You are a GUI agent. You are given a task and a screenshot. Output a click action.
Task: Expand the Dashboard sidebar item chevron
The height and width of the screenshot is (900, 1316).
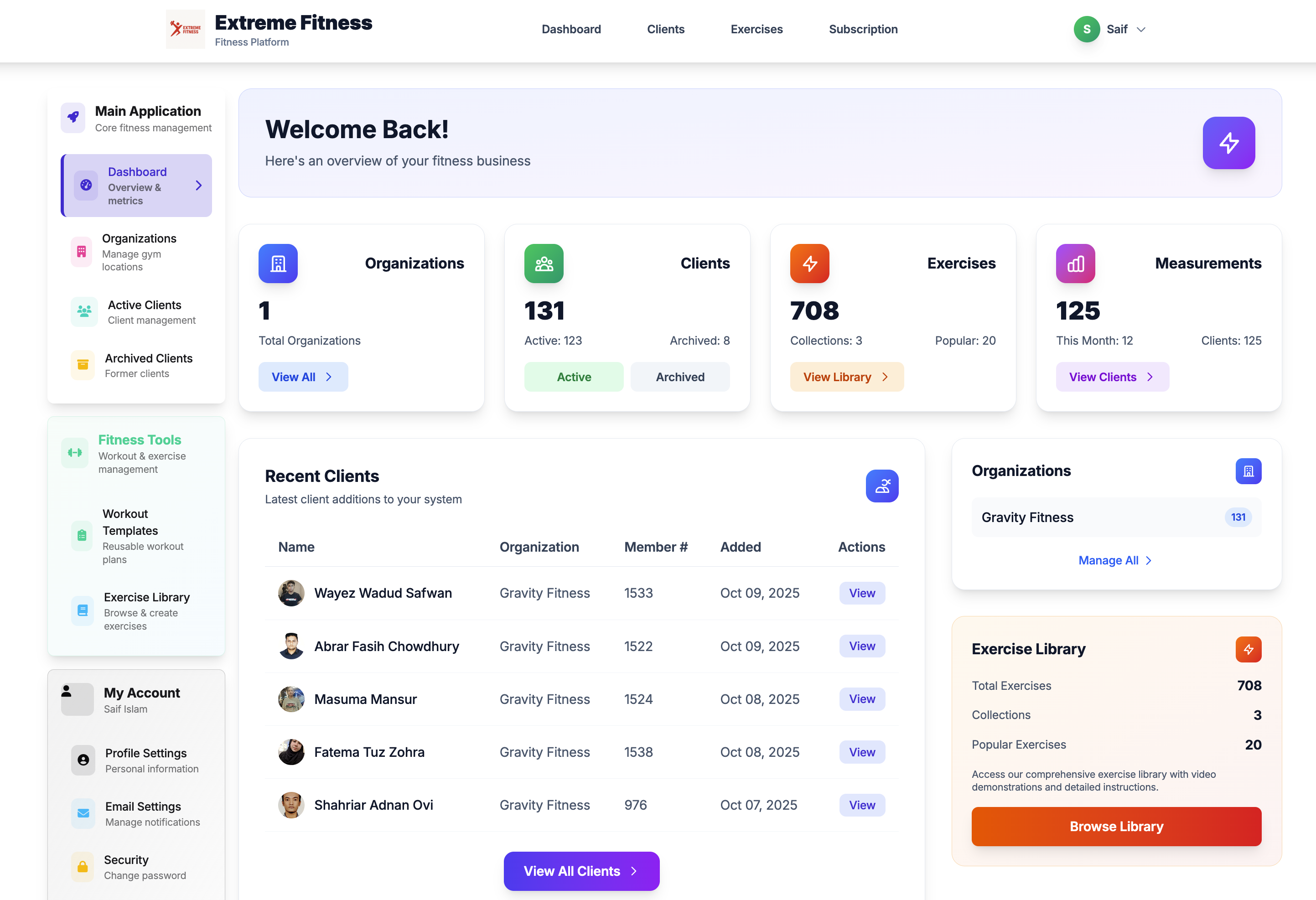(199, 186)
